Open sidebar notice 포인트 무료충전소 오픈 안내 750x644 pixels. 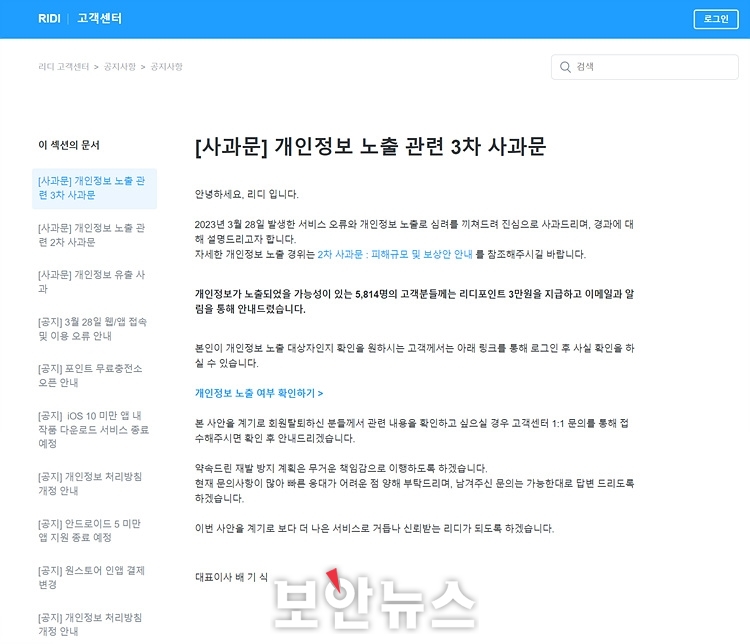click(x=90, y=376)
